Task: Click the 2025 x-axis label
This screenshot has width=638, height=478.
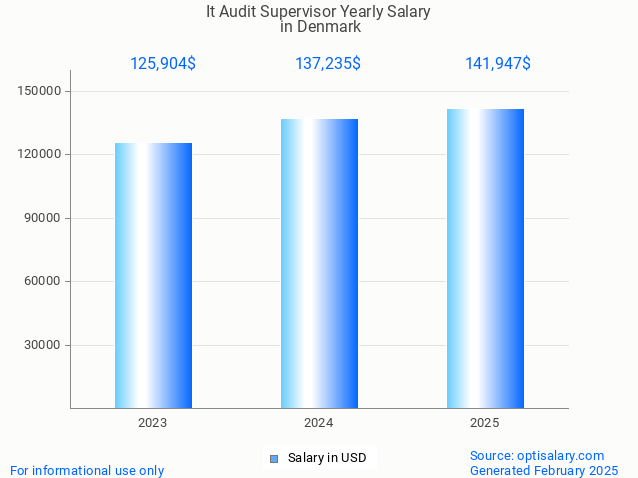Action: point(485,423)
